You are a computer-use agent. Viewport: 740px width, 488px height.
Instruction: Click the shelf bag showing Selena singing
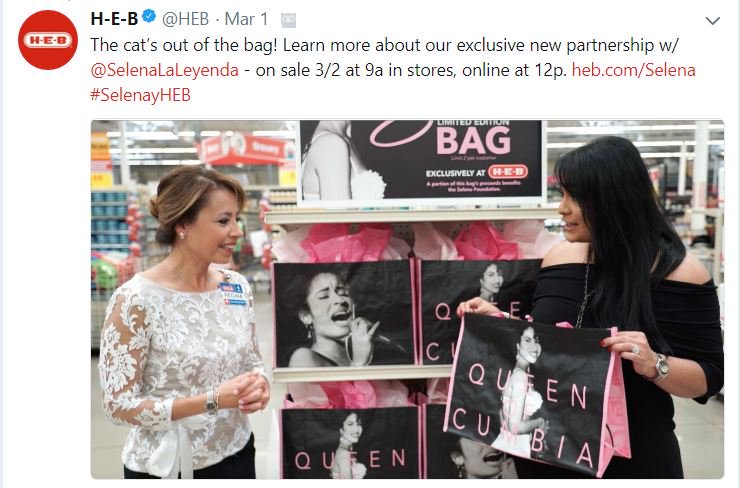[344, 313]
